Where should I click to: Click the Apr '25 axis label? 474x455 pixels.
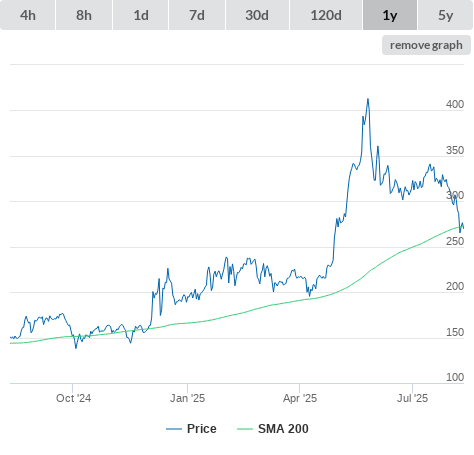(x=300, y=398)
